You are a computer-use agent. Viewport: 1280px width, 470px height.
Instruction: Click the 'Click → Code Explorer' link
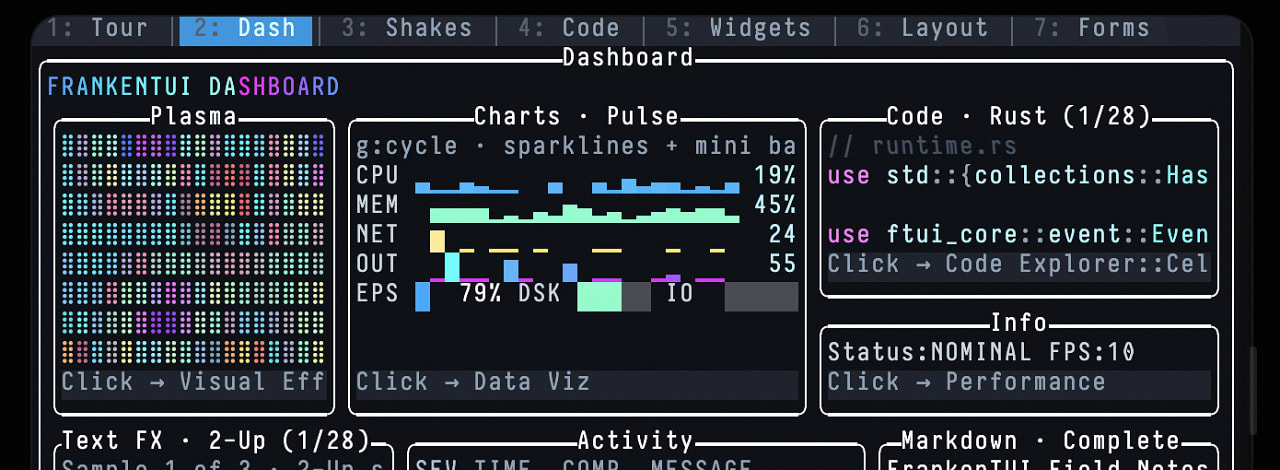click(x=1018, y=265)
